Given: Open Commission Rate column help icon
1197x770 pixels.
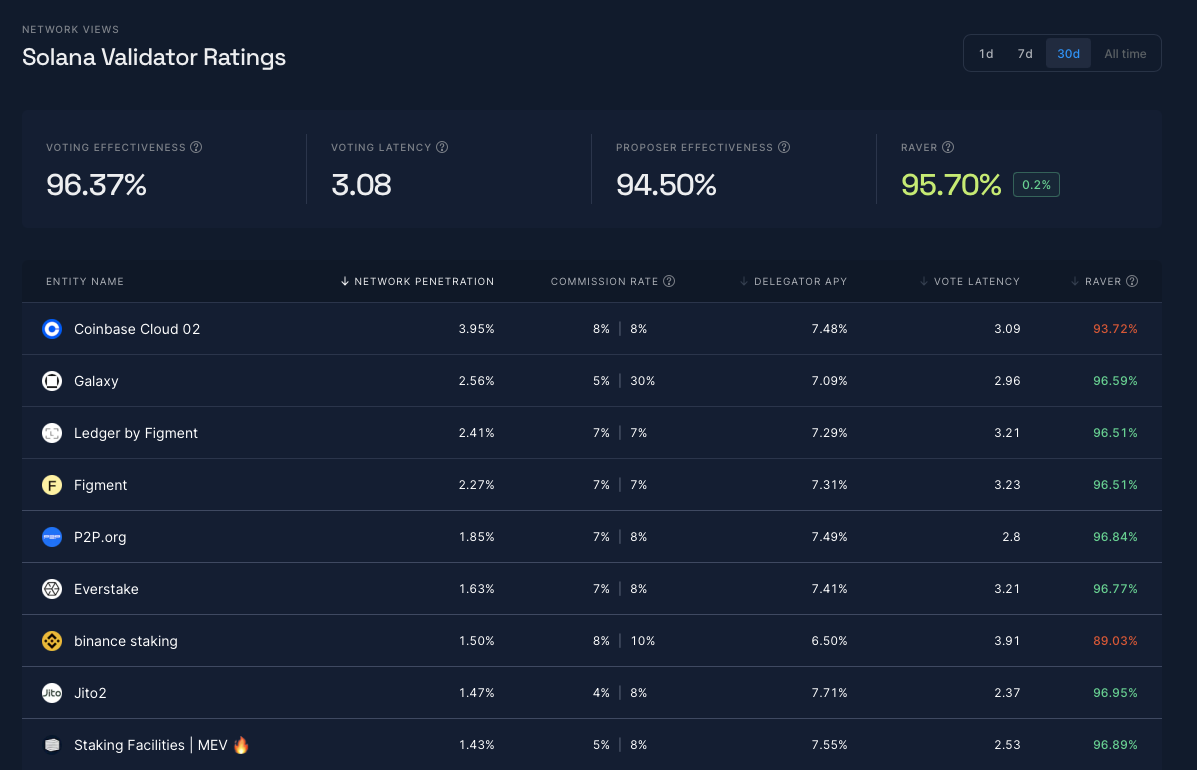Looking at the screenshot, I should (669, 281).
